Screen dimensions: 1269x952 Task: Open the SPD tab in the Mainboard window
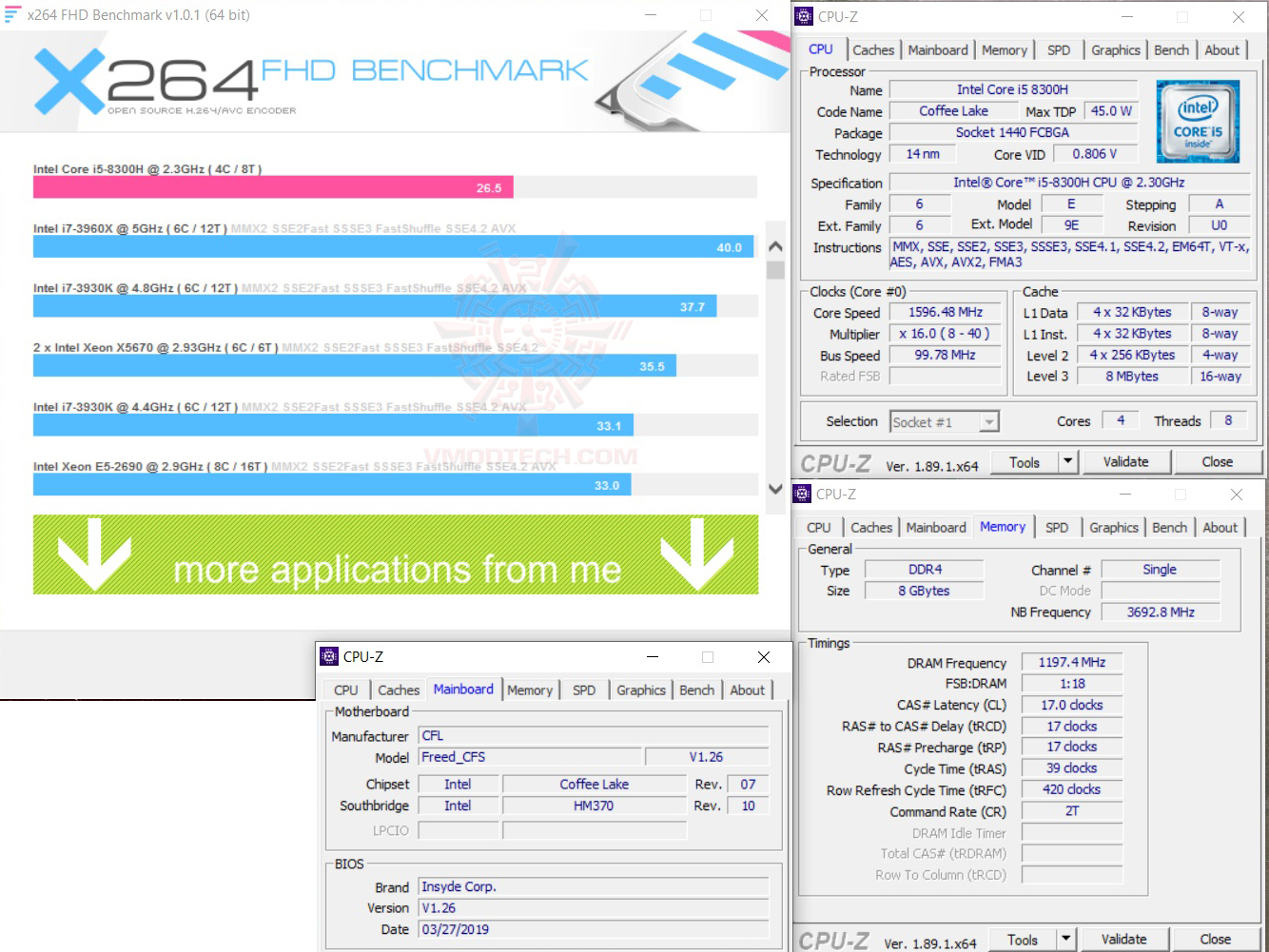[584, 690]
